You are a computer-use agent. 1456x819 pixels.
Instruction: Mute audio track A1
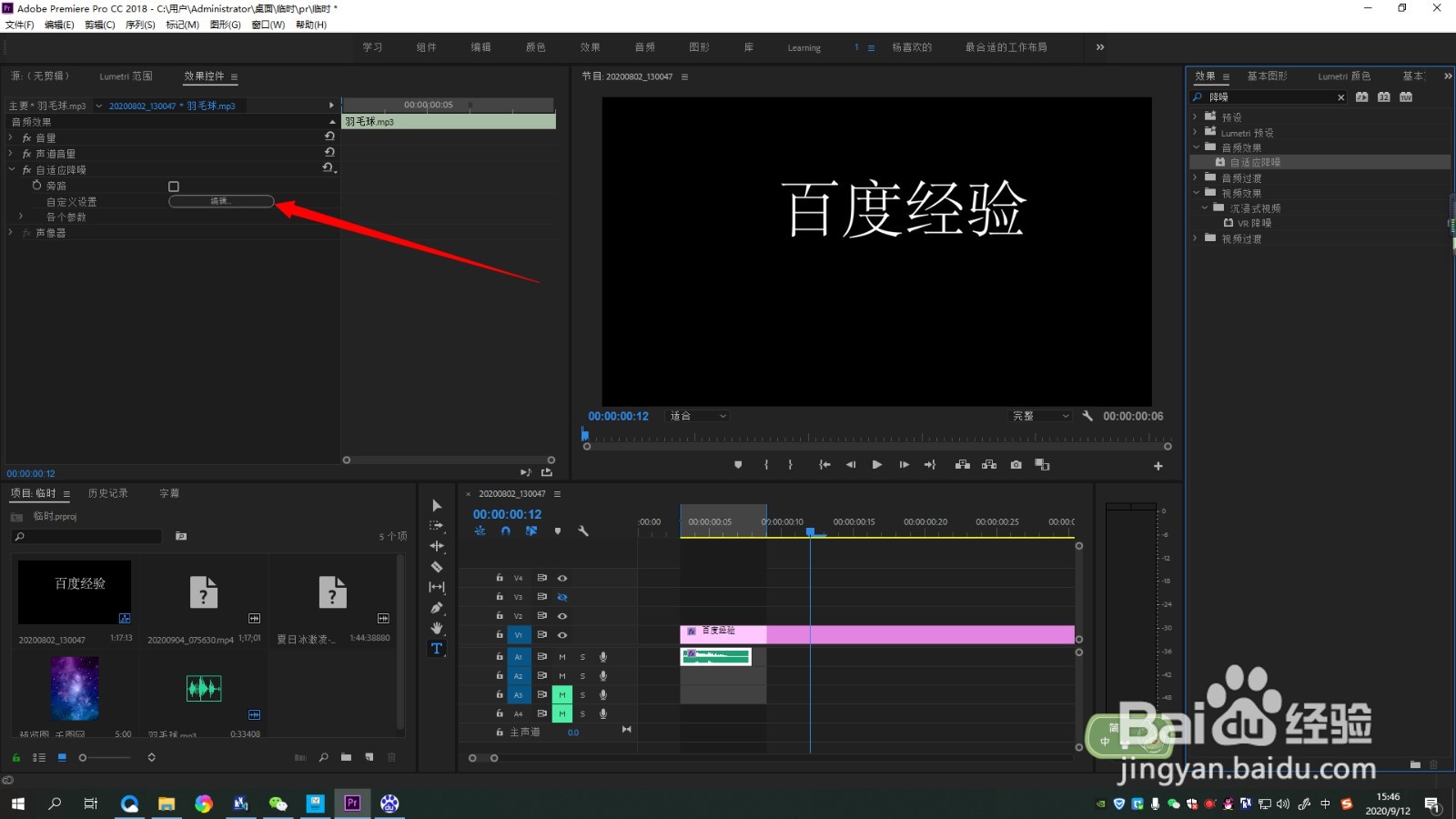pos(561,656)
